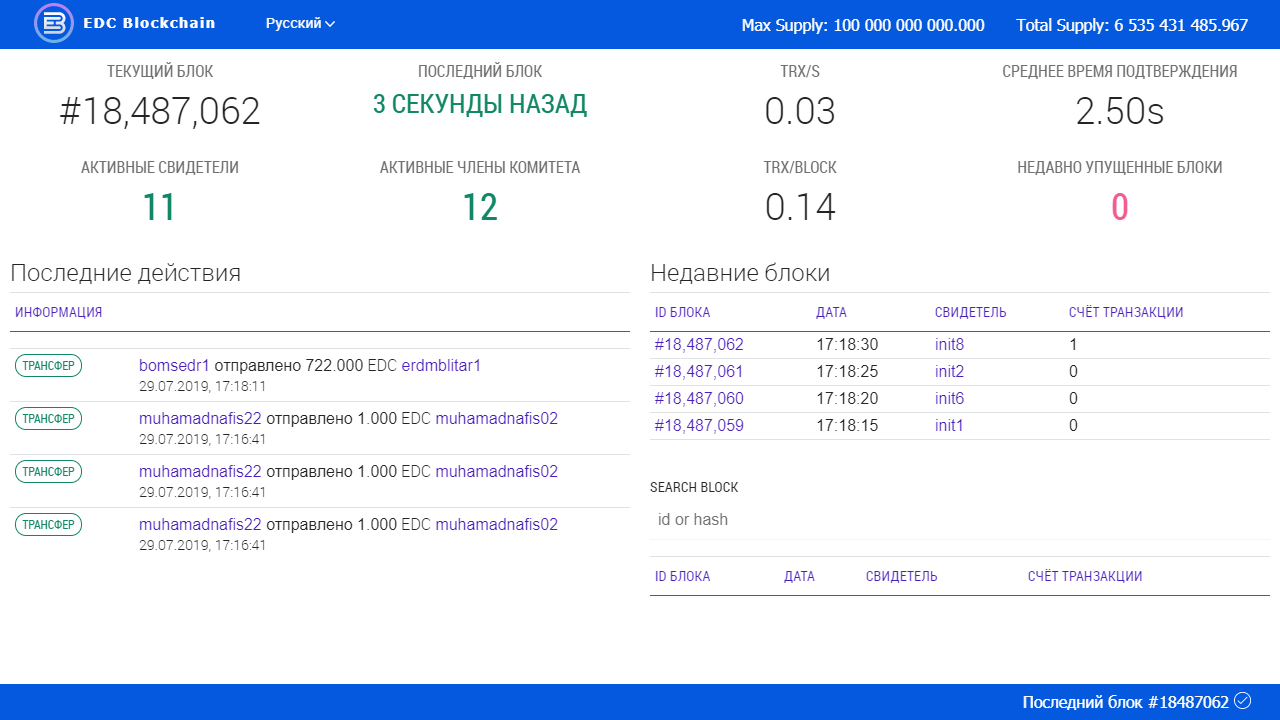Focus the Search Block id or hash field
1280x720 pixels.
pyautogui.click(x=960, y=520)
